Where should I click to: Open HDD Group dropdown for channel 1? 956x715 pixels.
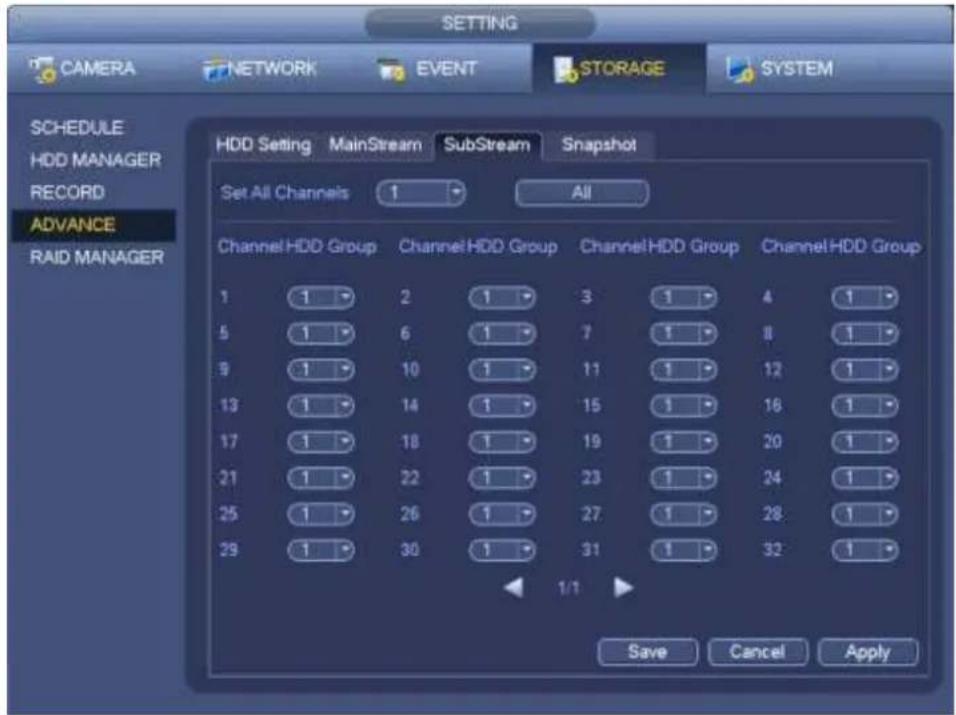[321, 297]
